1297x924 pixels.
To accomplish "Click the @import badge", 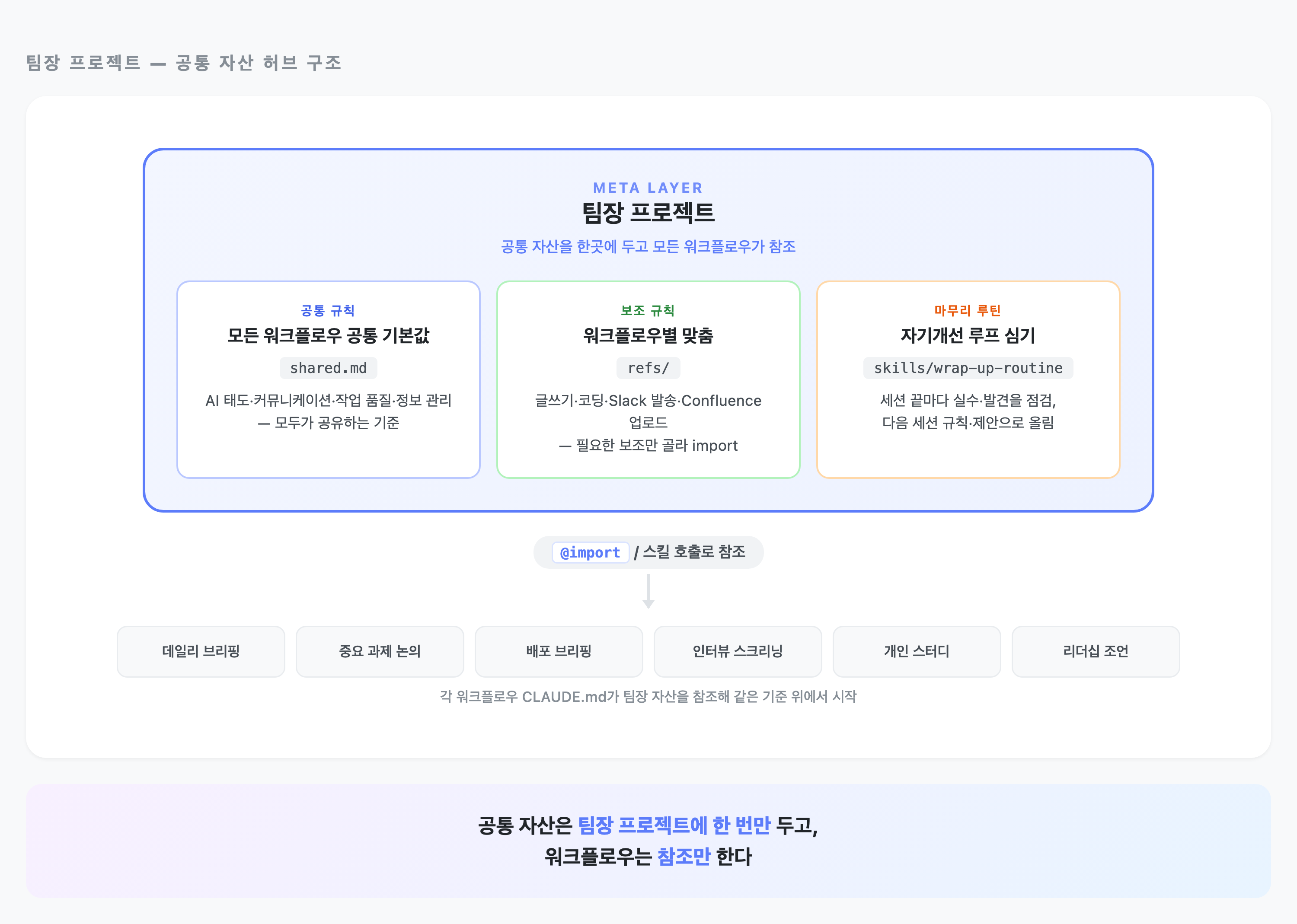I will click(x=590, y=552).
